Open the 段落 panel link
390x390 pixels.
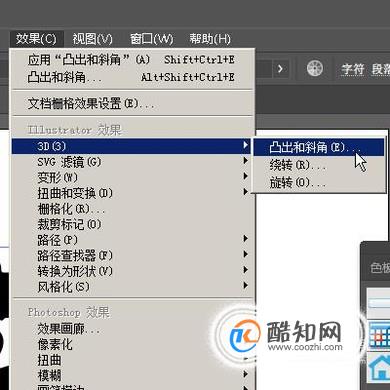pyautogui.click(x=381, y=70)
